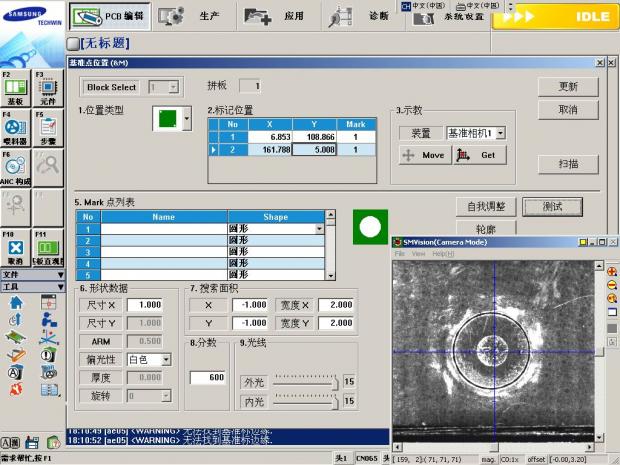Click the crossed axes calibration tool icon
The height and width of the screenshot is (465, 620).
[x=49, y=337]
